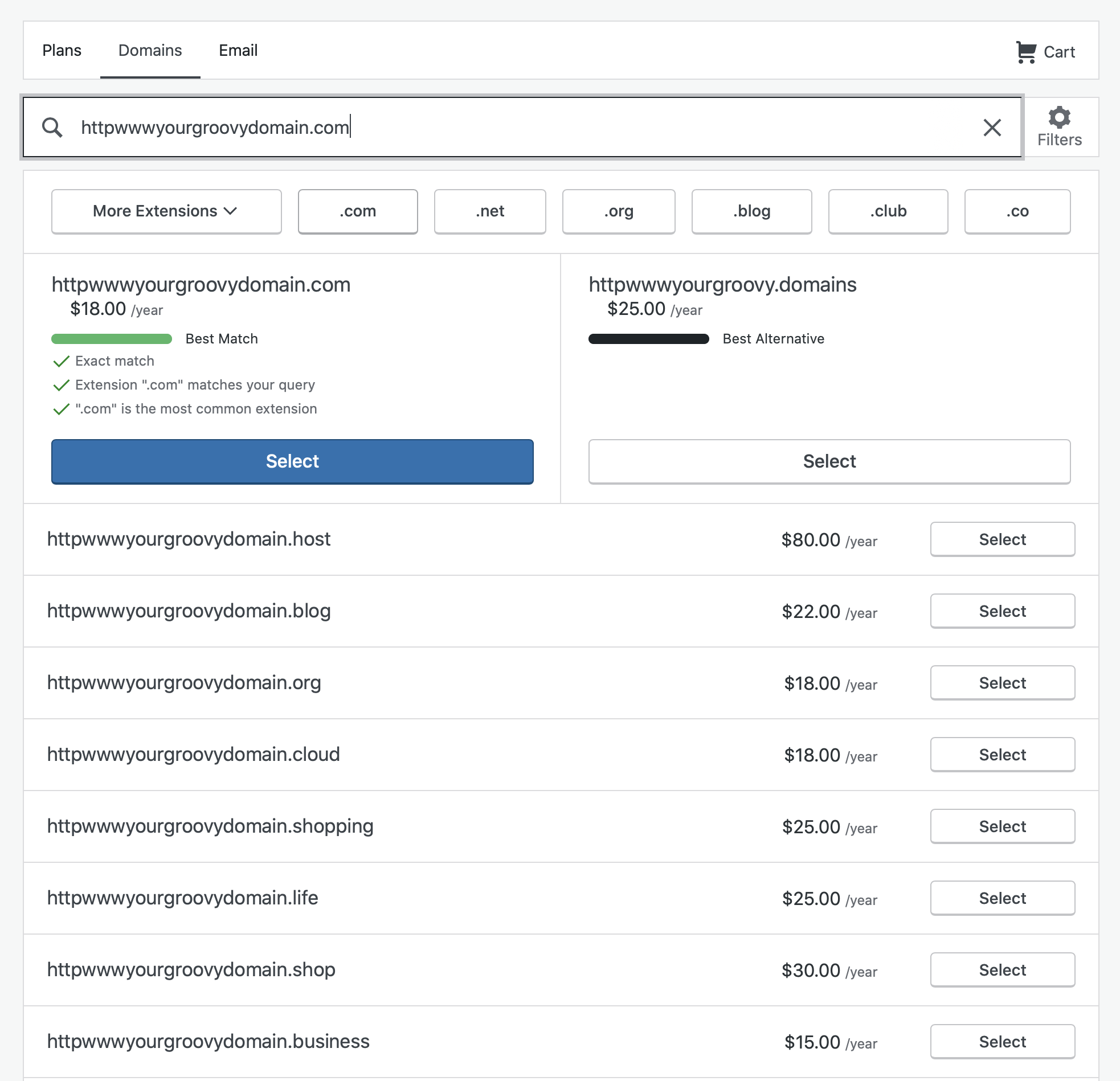Clear search with the X icon
This screenshot has width=1120, height=1081.
pos(991,128)
